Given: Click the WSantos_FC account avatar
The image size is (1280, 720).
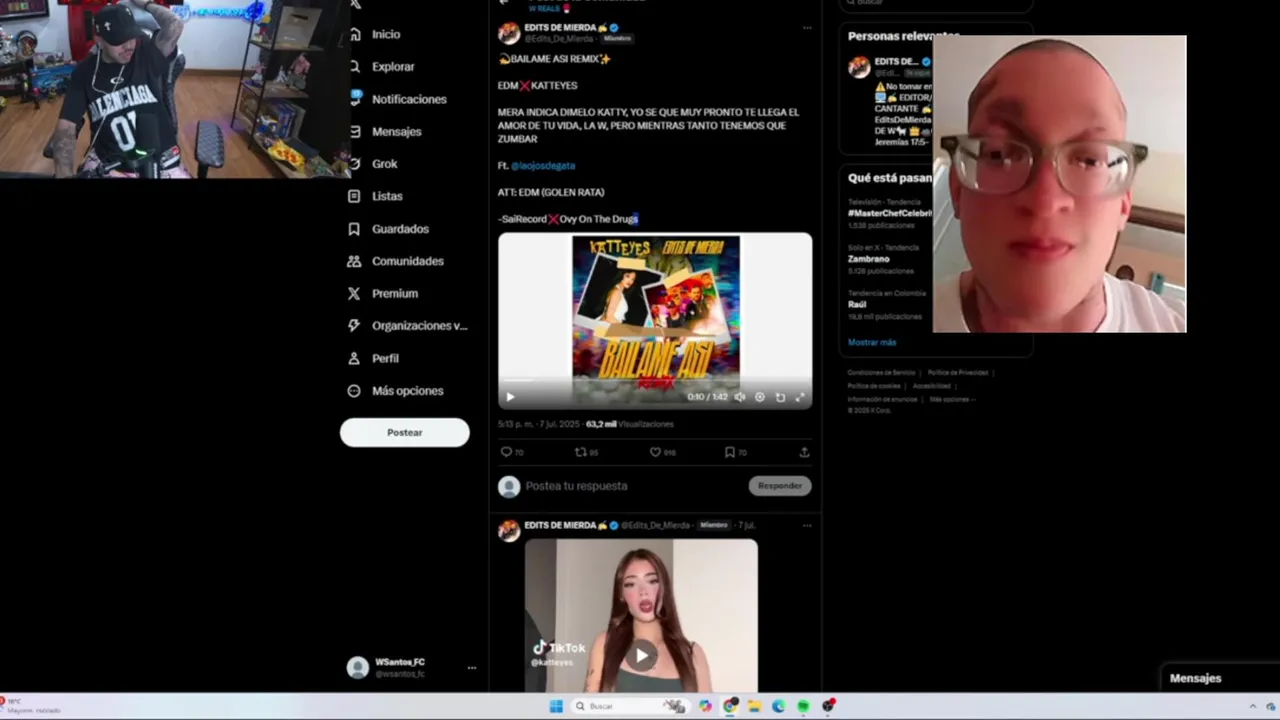Looking at the screenshot, I should (357, 668).
